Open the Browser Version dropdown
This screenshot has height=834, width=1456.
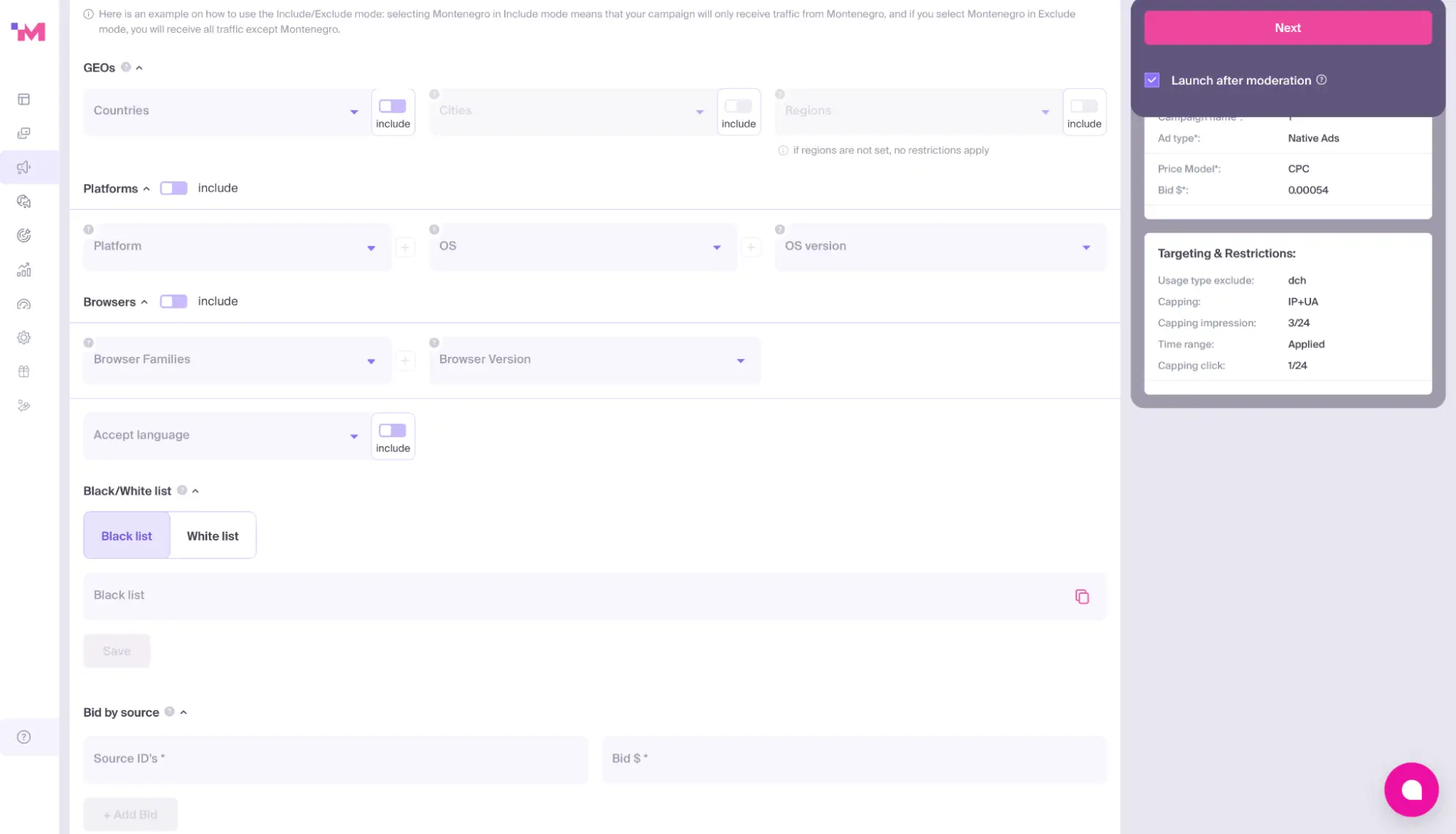click(x=595, y=361)
